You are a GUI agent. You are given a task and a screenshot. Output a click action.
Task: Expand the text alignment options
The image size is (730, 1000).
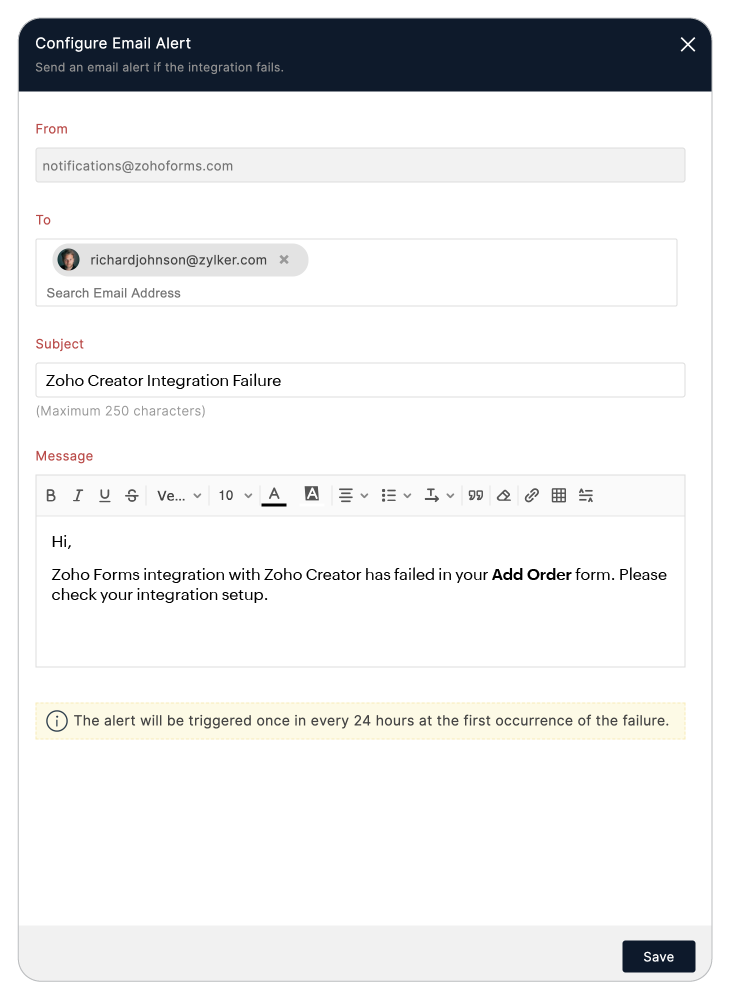pyautogui.click(x=353, y=496)
